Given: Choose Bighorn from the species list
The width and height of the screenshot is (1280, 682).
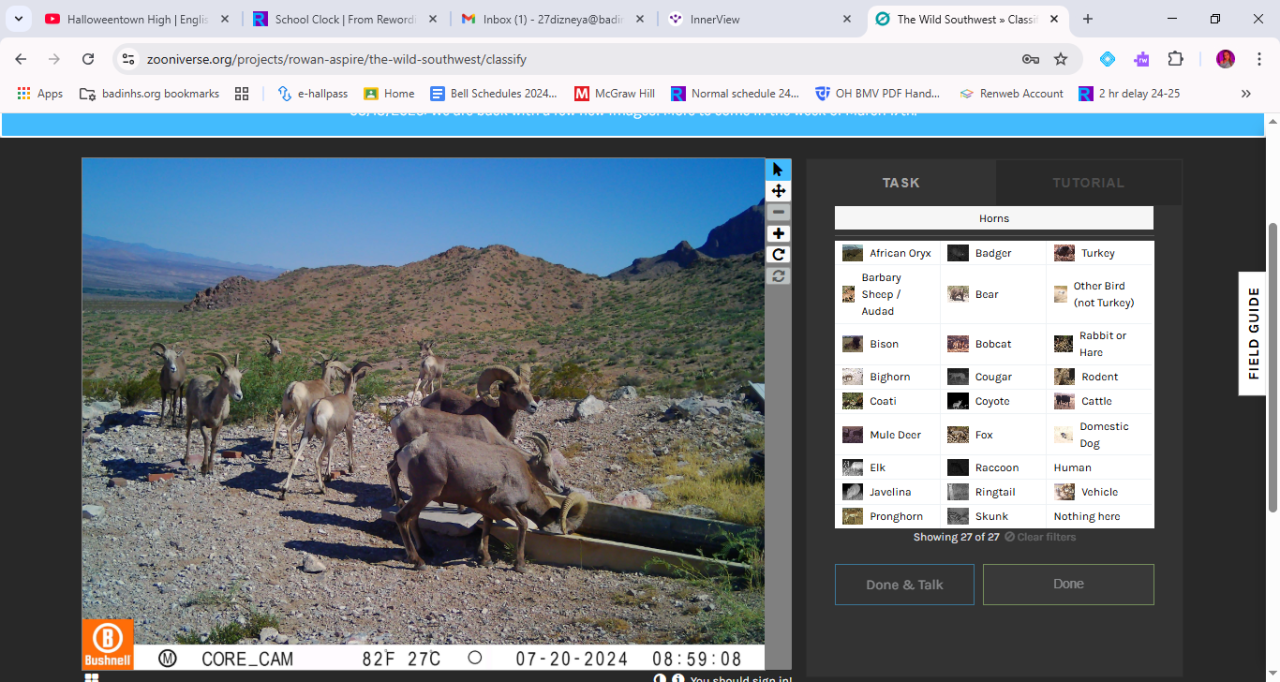Looking at the screenshot, I should (x=888, y=377).
